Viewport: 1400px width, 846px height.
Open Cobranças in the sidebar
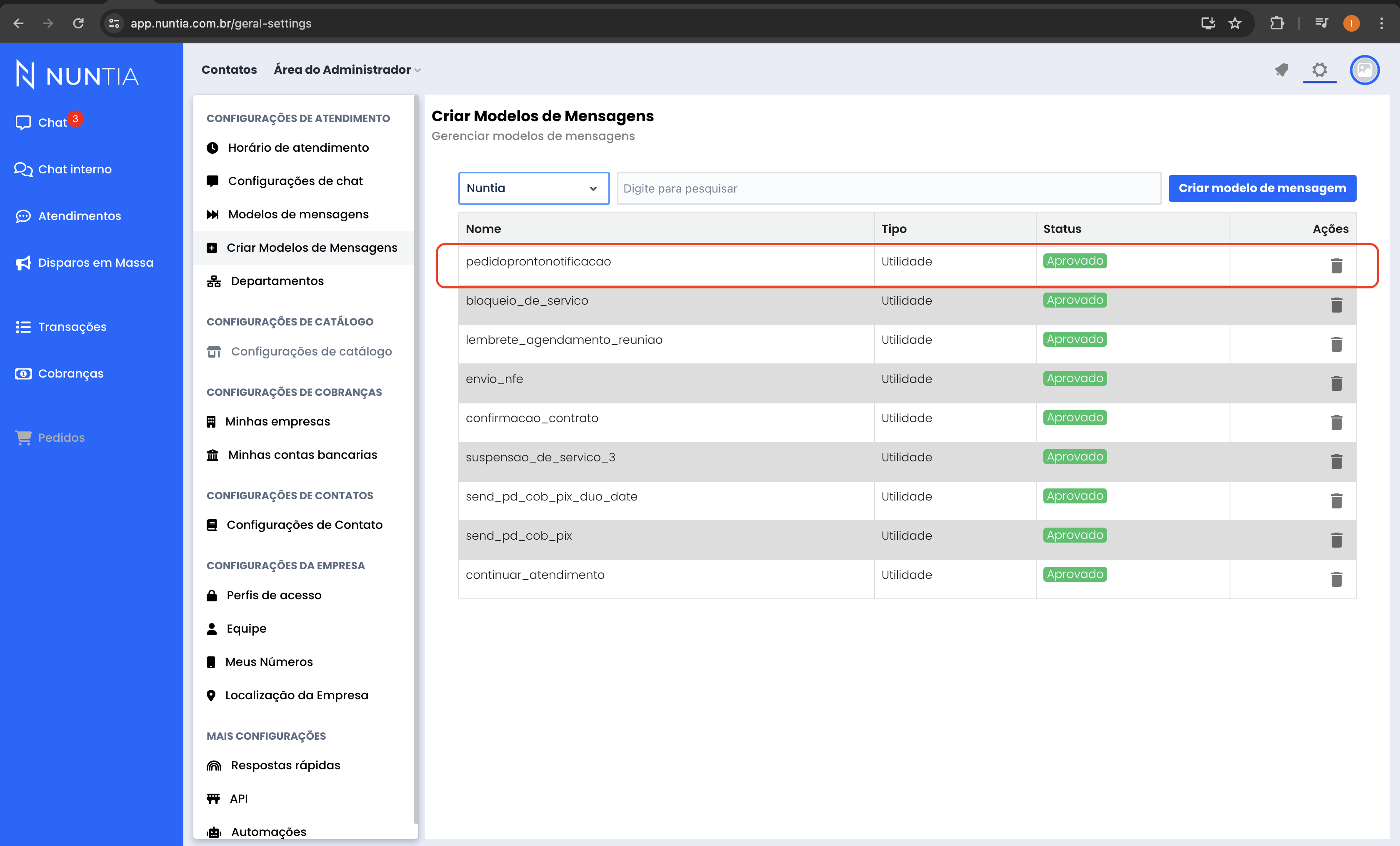[x=59, y=373]
